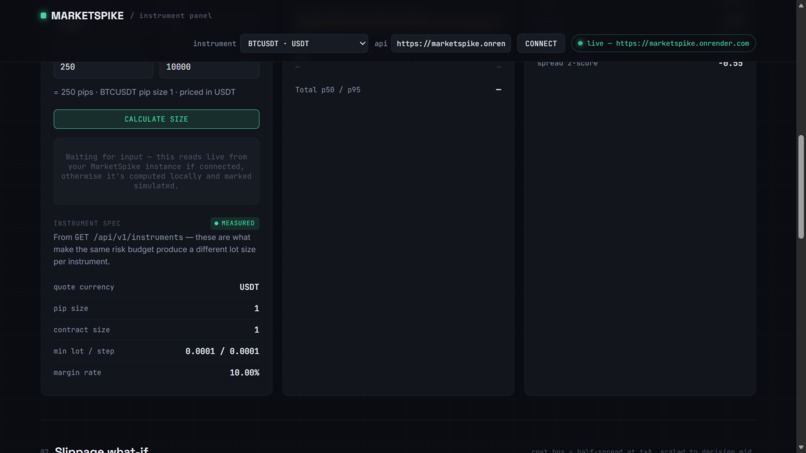Click the green dot in the MEASURED badge
Screen dimensions: 806x453
(x=216, y=223)
